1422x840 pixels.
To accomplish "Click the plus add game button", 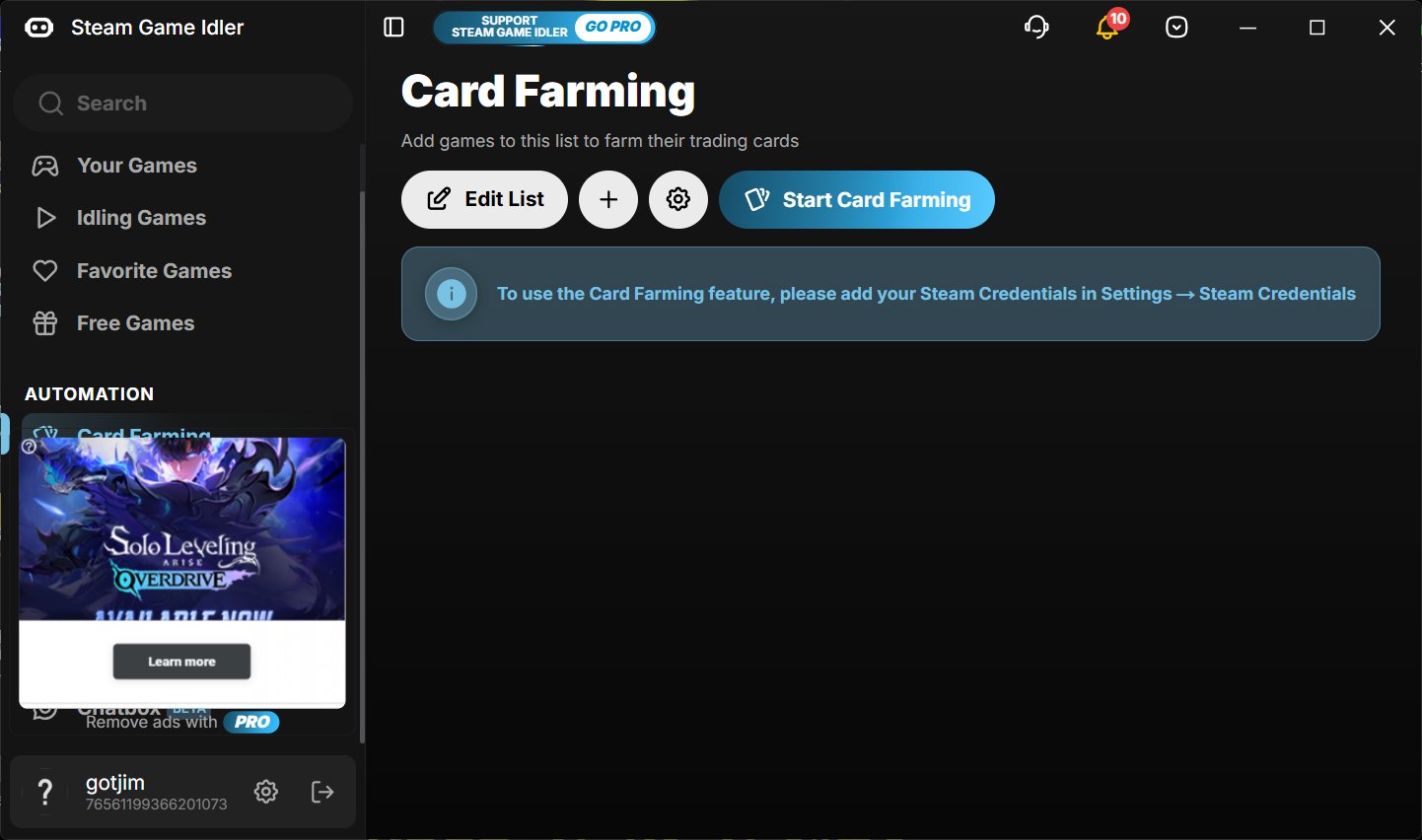I will click(x=608, y=200).
